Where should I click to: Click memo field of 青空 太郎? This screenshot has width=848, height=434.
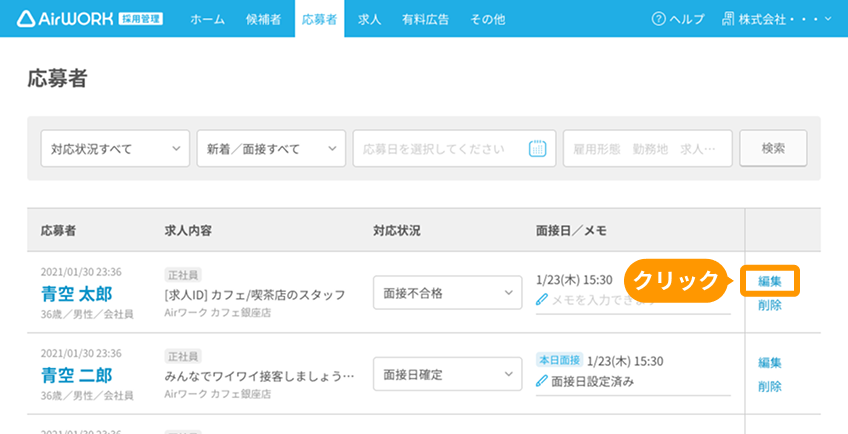coord(633,300)
